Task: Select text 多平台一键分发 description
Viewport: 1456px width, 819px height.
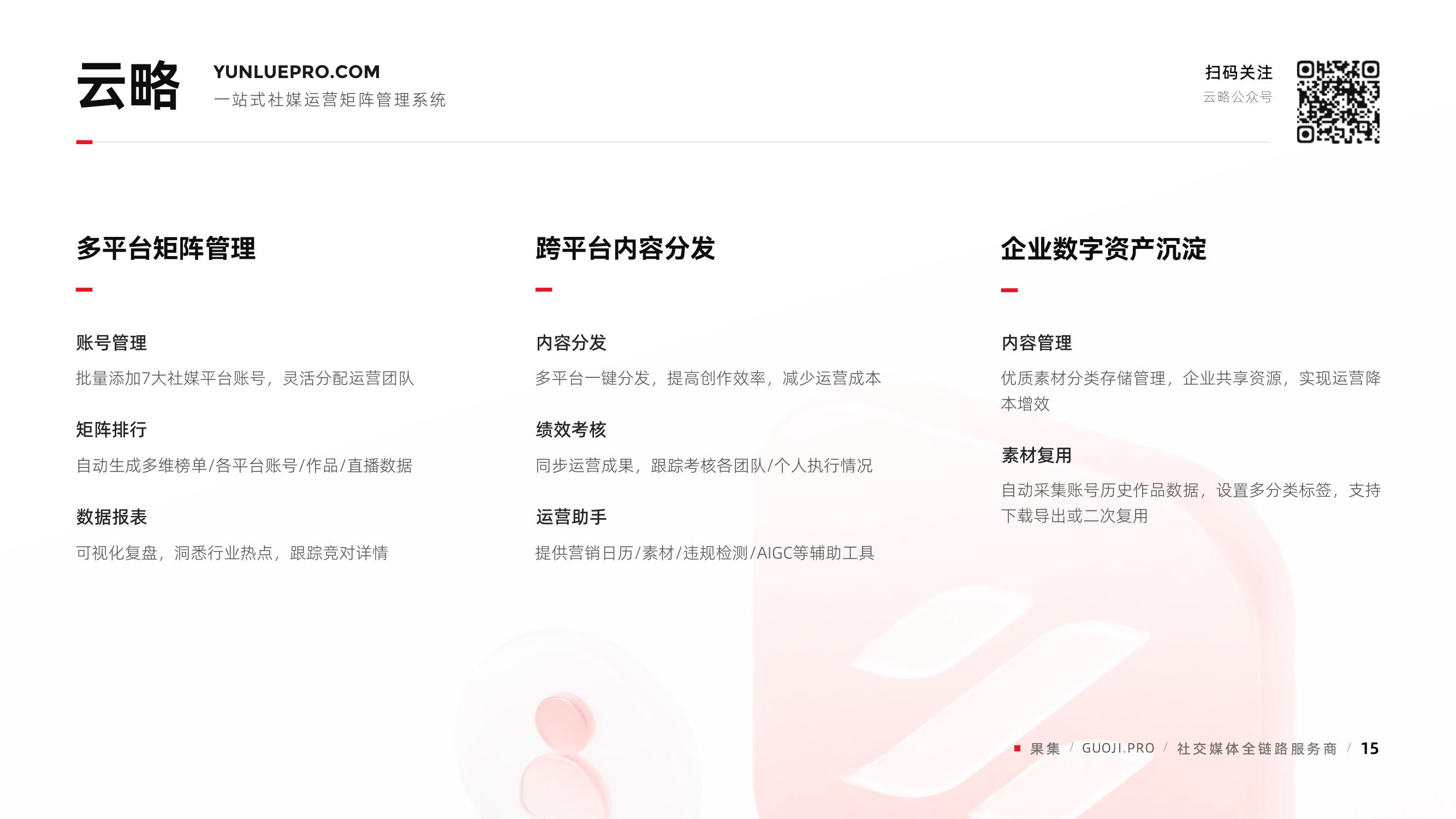Action: tap(708, 378)
